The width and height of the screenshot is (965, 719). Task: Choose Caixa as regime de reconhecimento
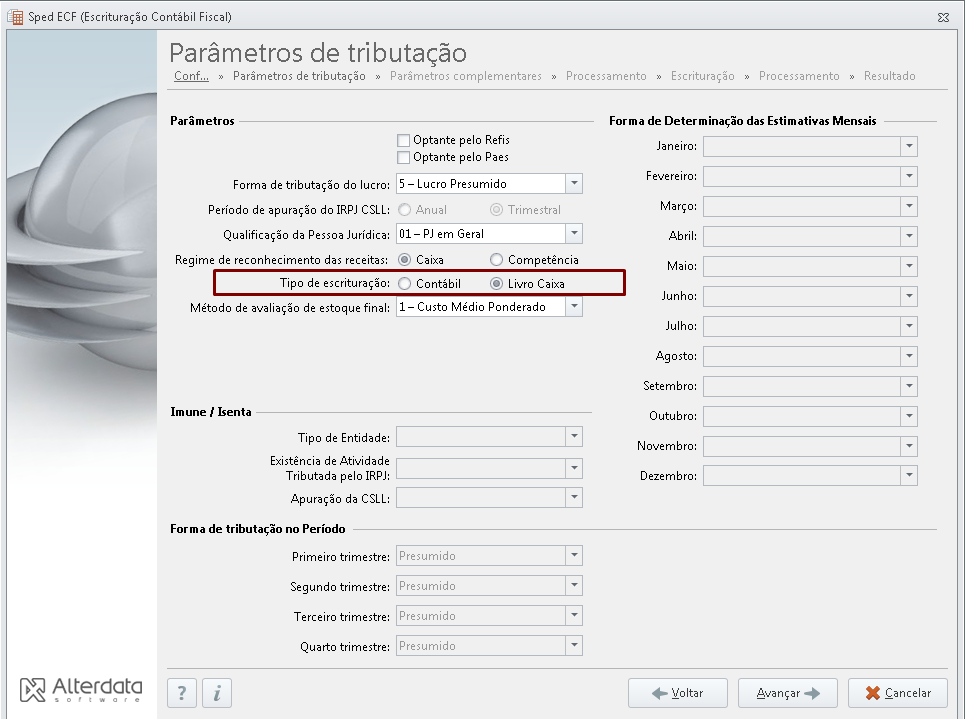(x=404, y=260)
